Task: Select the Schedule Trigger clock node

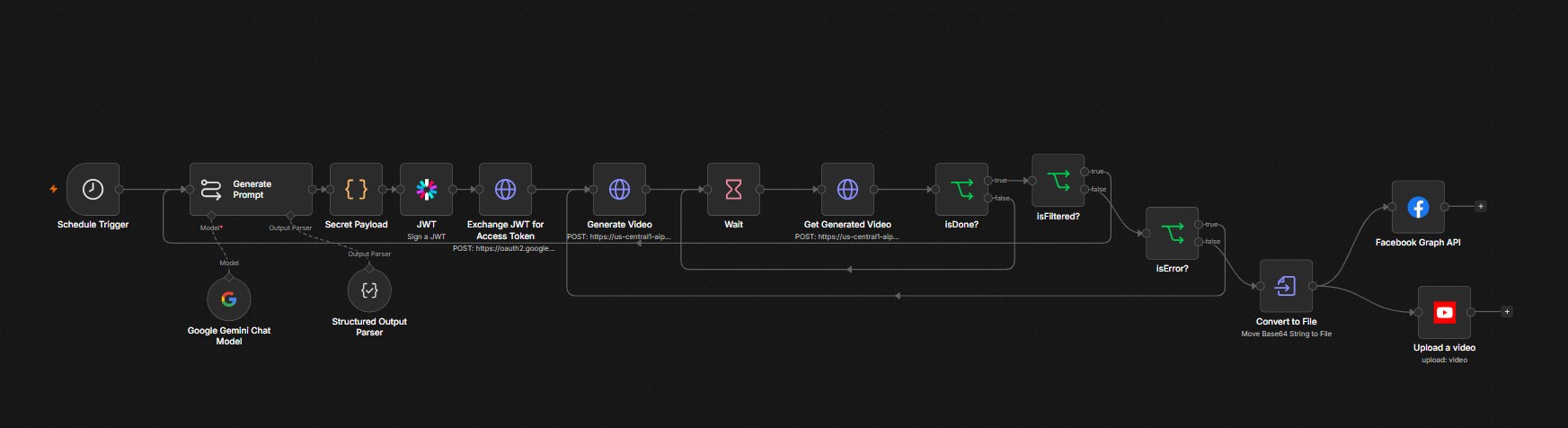Action: click(x=93, y=189)
